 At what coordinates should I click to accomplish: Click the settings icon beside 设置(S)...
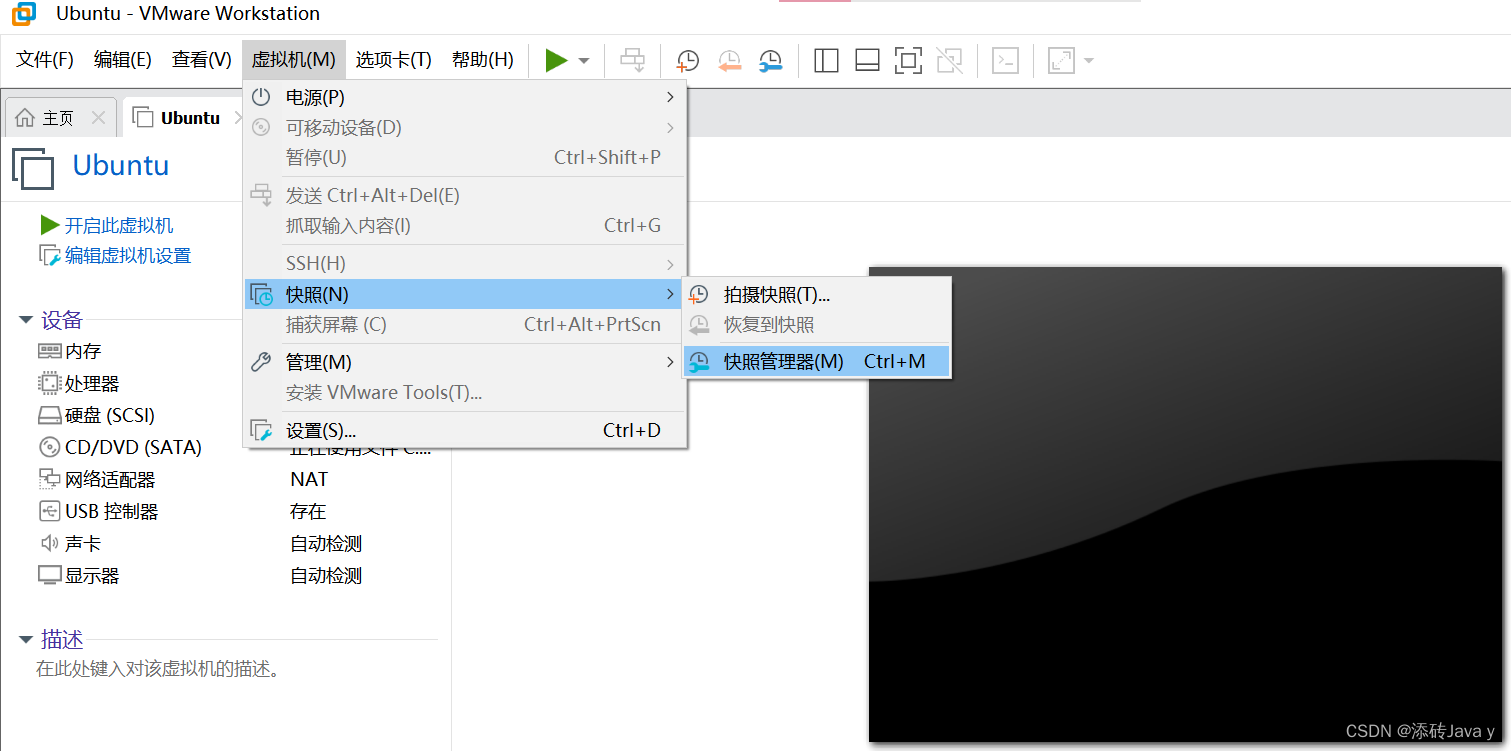tap(261, 431)
